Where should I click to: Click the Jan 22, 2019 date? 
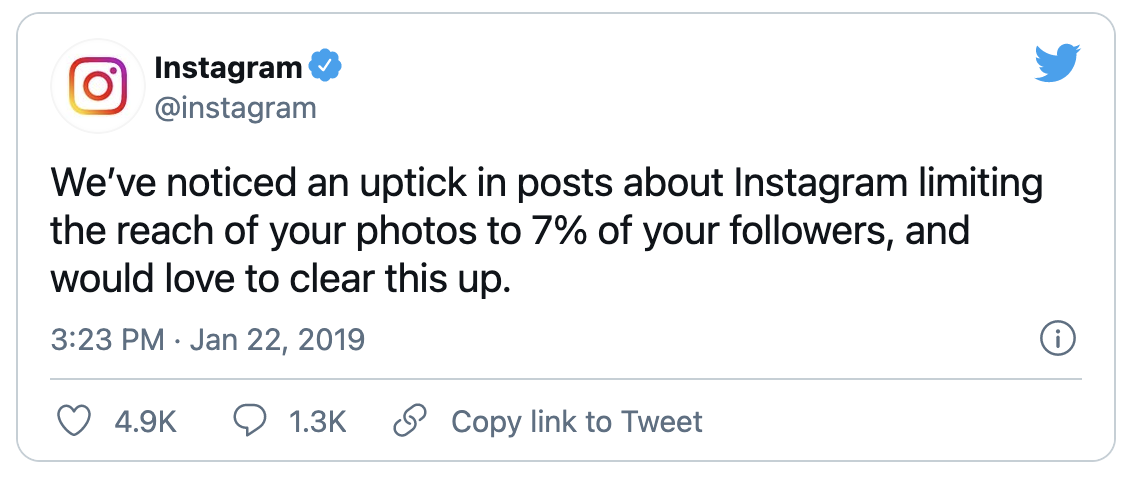tap(277, 340)
